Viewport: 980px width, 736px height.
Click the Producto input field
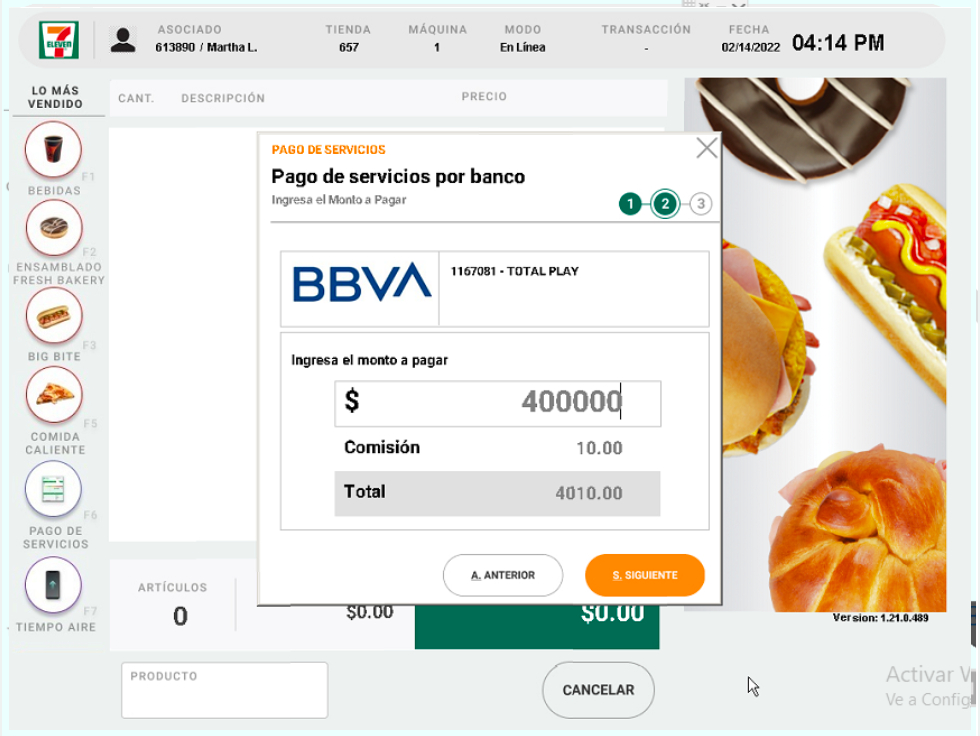224,690
